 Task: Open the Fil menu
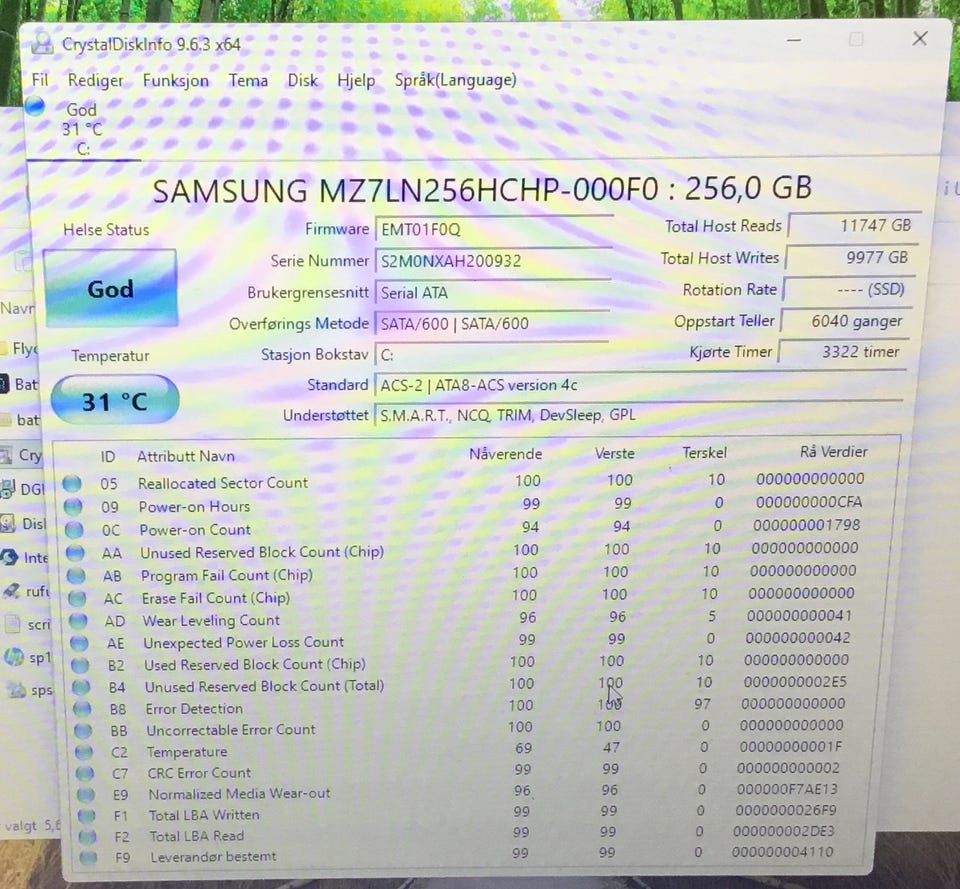(x=40, y=80)
